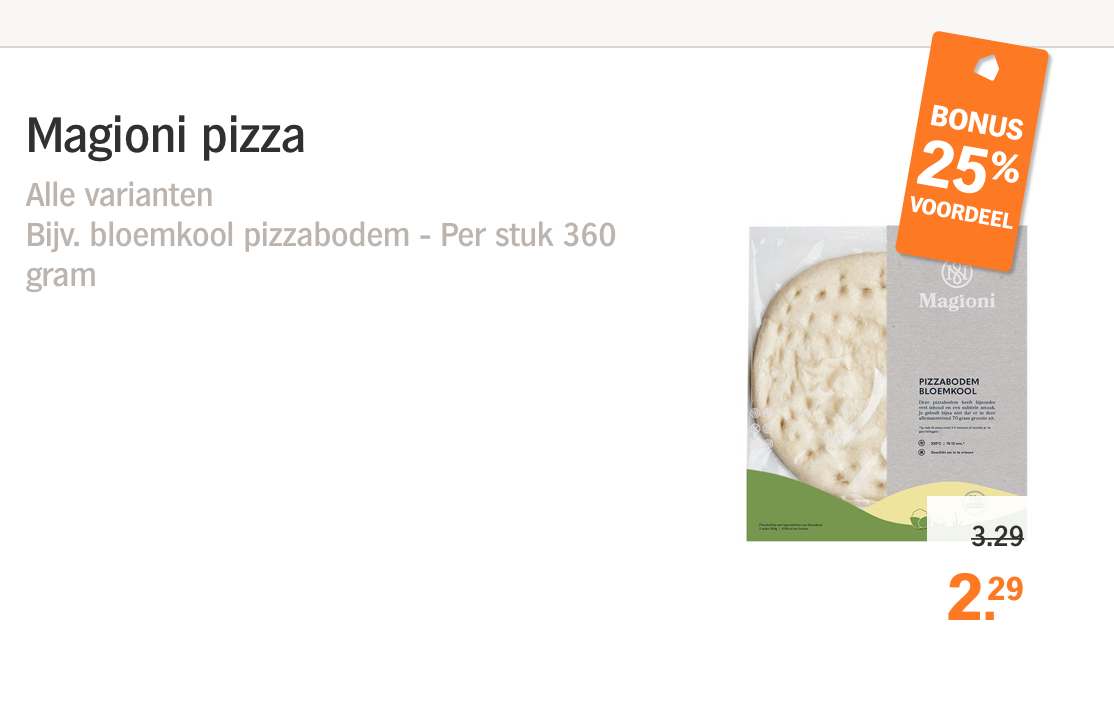Image resolution: width=1114 pixels, height=712 pixels.
Task: Click the gray bar at the top
Action: click(557, 23)
